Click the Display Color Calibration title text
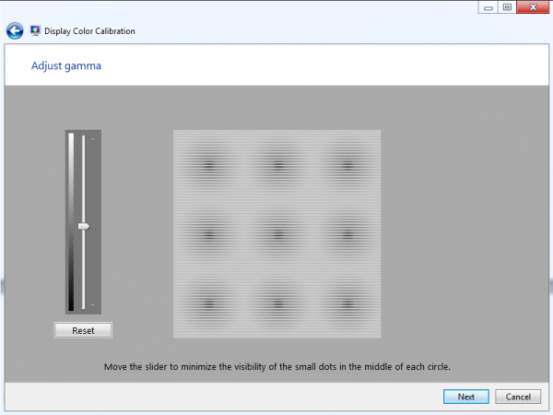553x415 pixels. [x=90, y=31]
